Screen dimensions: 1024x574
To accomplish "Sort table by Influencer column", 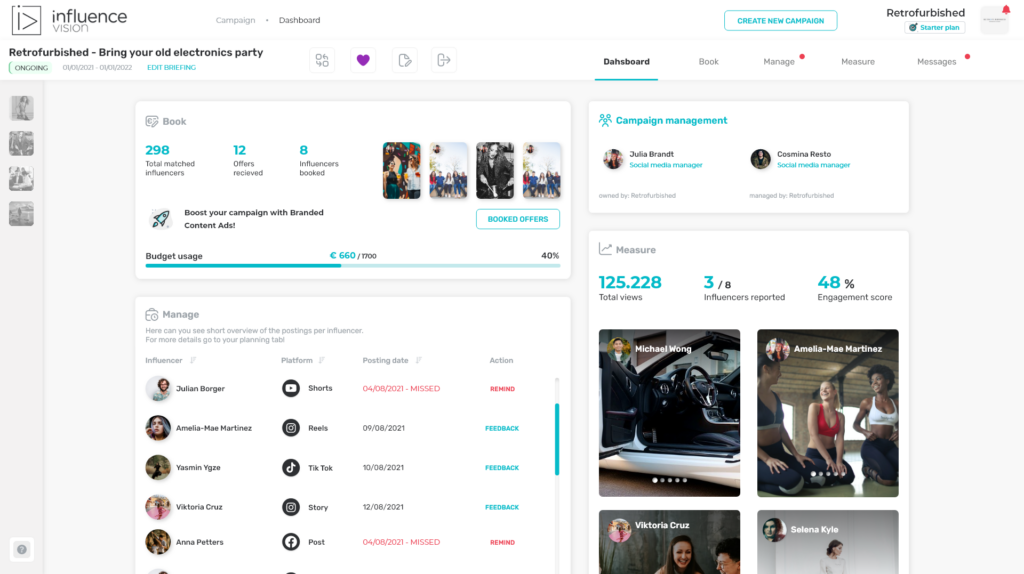I will click(193, 361).
